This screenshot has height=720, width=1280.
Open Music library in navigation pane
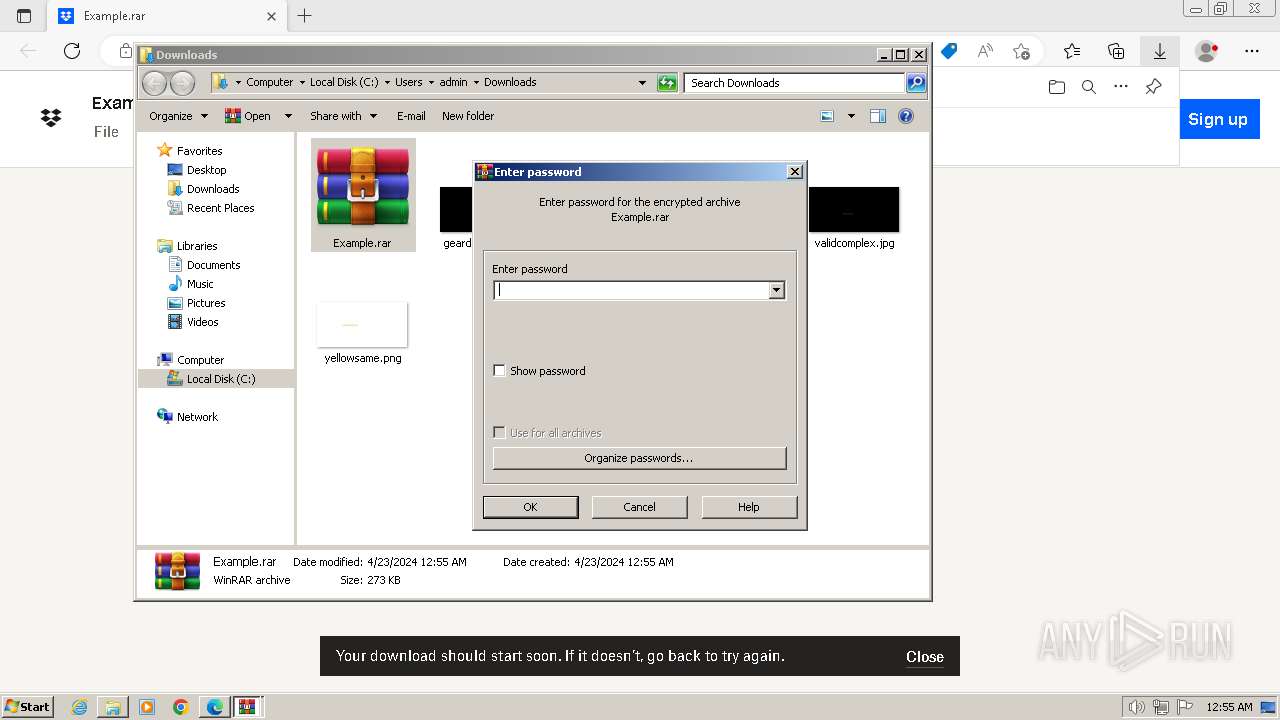(x=200, y=284)
